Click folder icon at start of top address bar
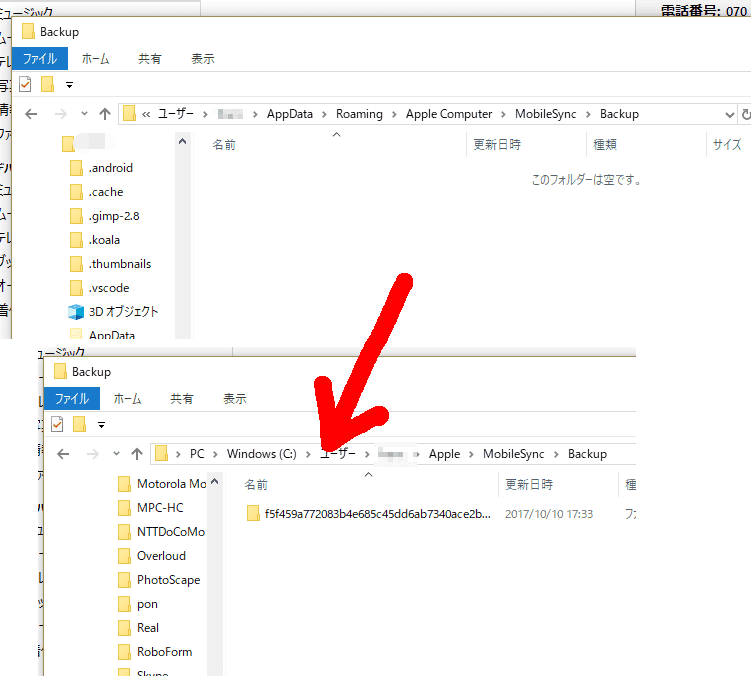751x676 pixels. click(x=129, y=114)
